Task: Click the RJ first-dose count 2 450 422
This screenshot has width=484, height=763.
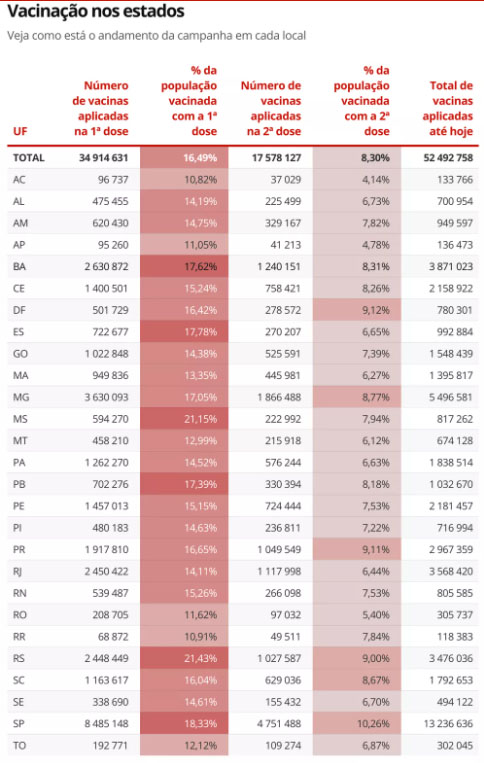Action: point(107,571)
